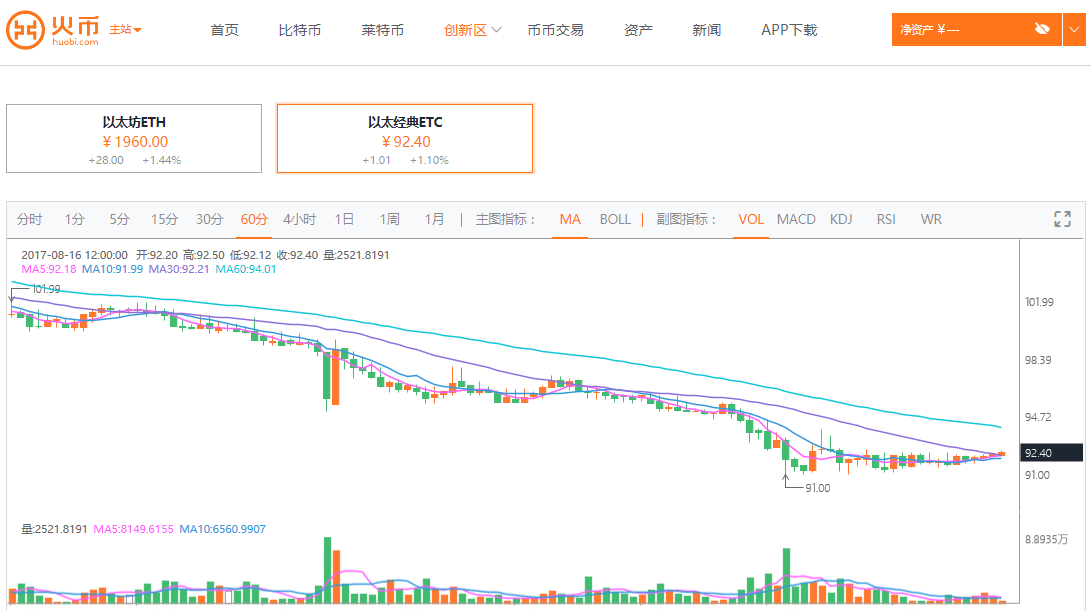Screen dimensions: 1091x611
Task: Click the Huobi flame logo icon
Action: click(25, 30)
